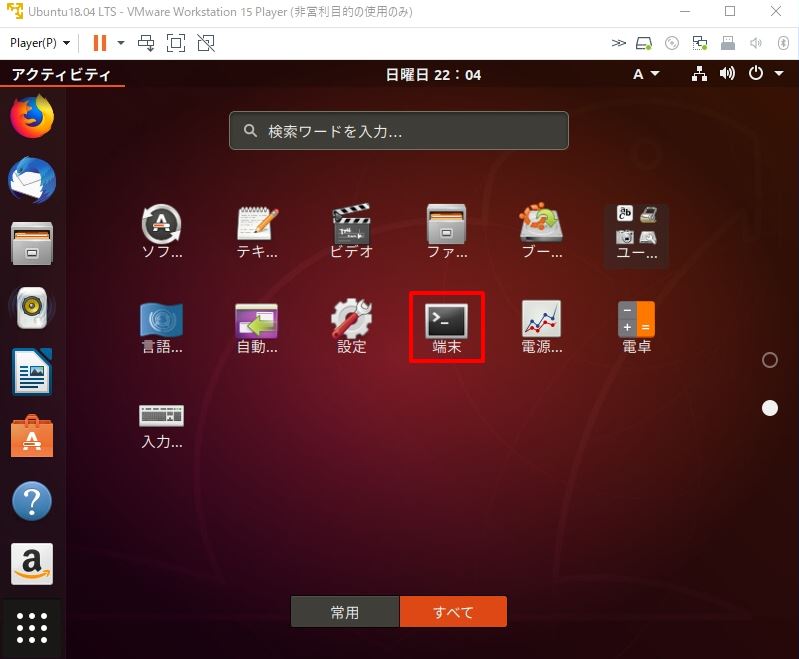
Task: Open the 電卓 calculator app
Action: click(636, 327)
